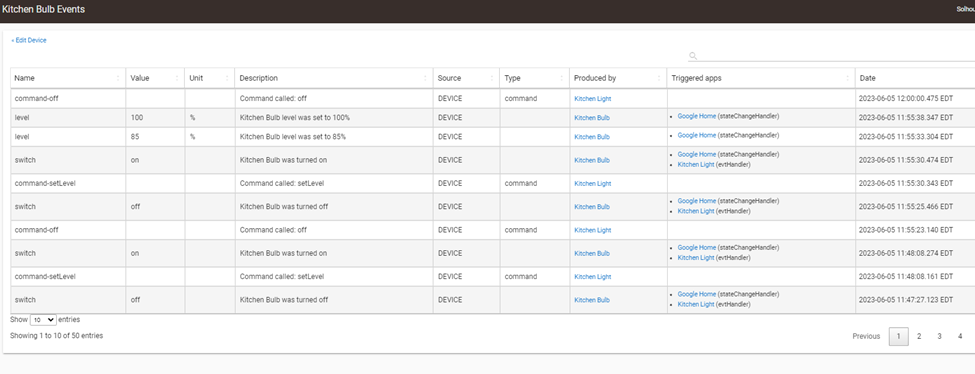975x374 pixels.
Task: Select page 1 in pagination
Action: click(x=899, y=336)
